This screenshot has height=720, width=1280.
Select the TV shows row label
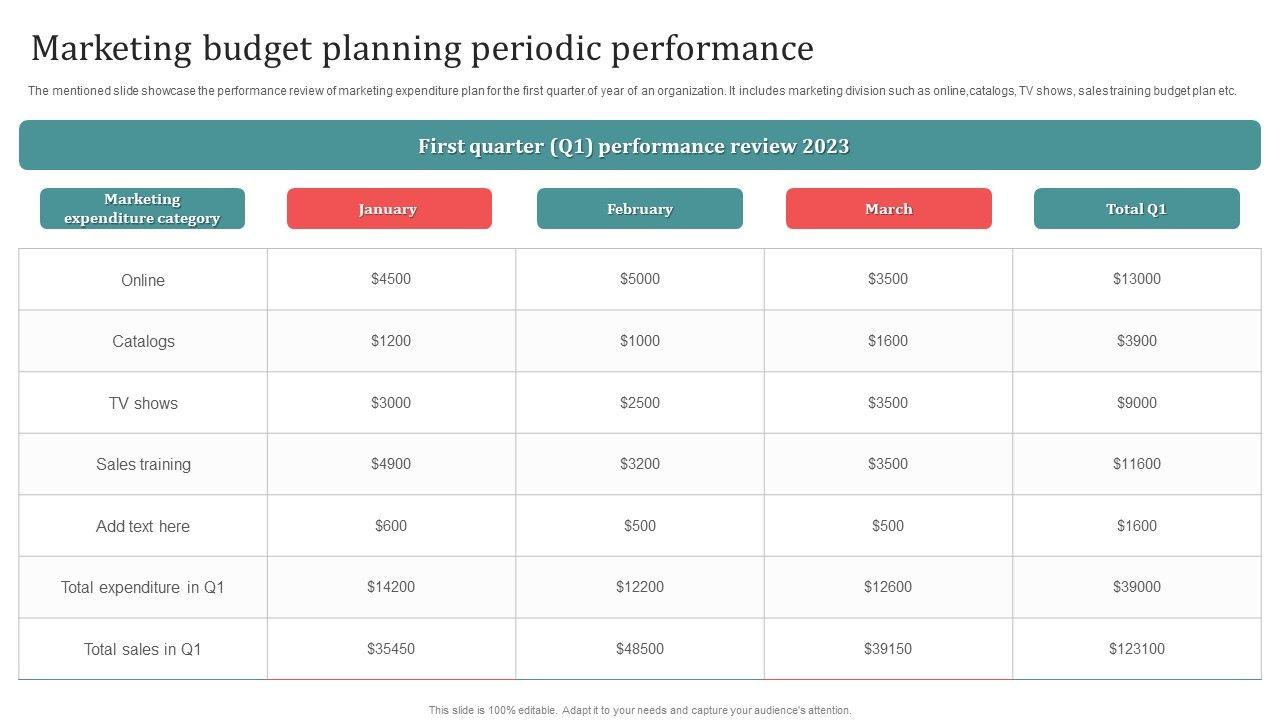click(x=143, y=403)
